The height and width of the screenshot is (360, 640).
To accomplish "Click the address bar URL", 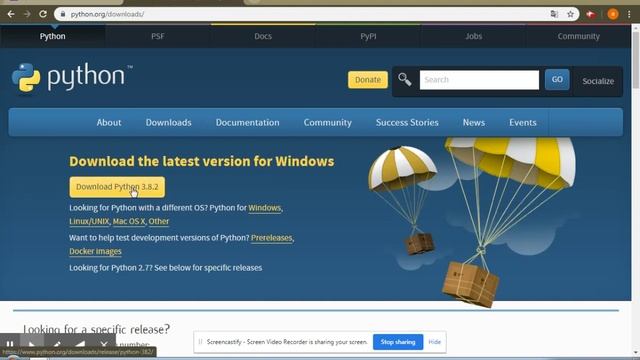I will pyautogui.click(x=107, y=14).
